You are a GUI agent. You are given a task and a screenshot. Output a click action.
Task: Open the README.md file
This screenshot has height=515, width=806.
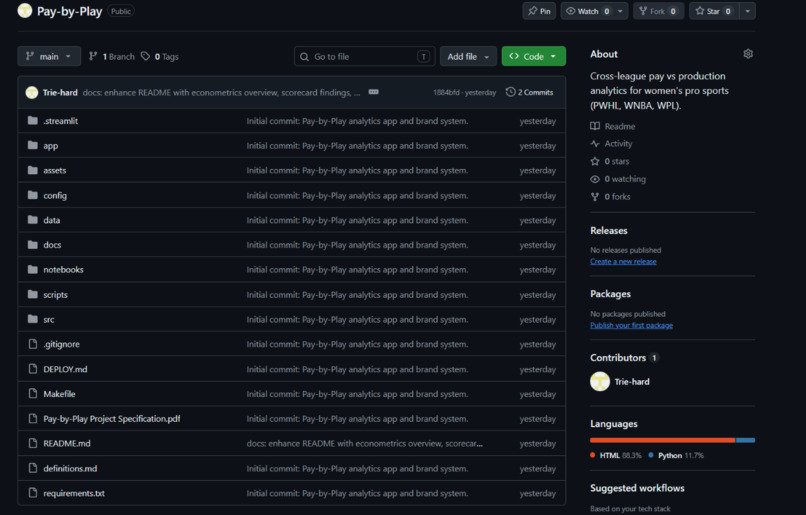point(67,443)
